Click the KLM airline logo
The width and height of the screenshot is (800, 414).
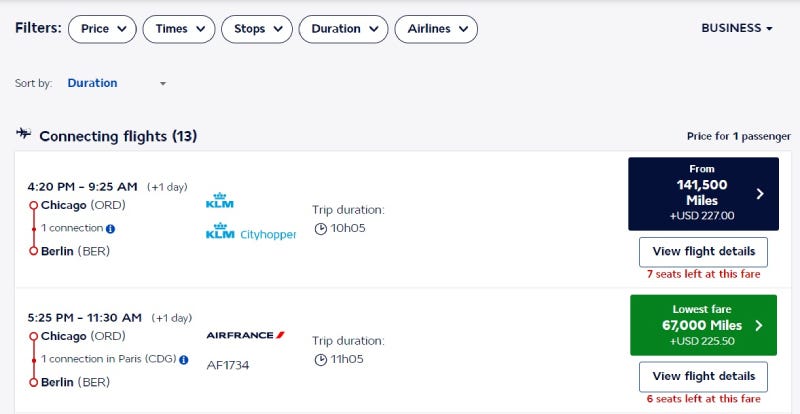tap(219, 201)
